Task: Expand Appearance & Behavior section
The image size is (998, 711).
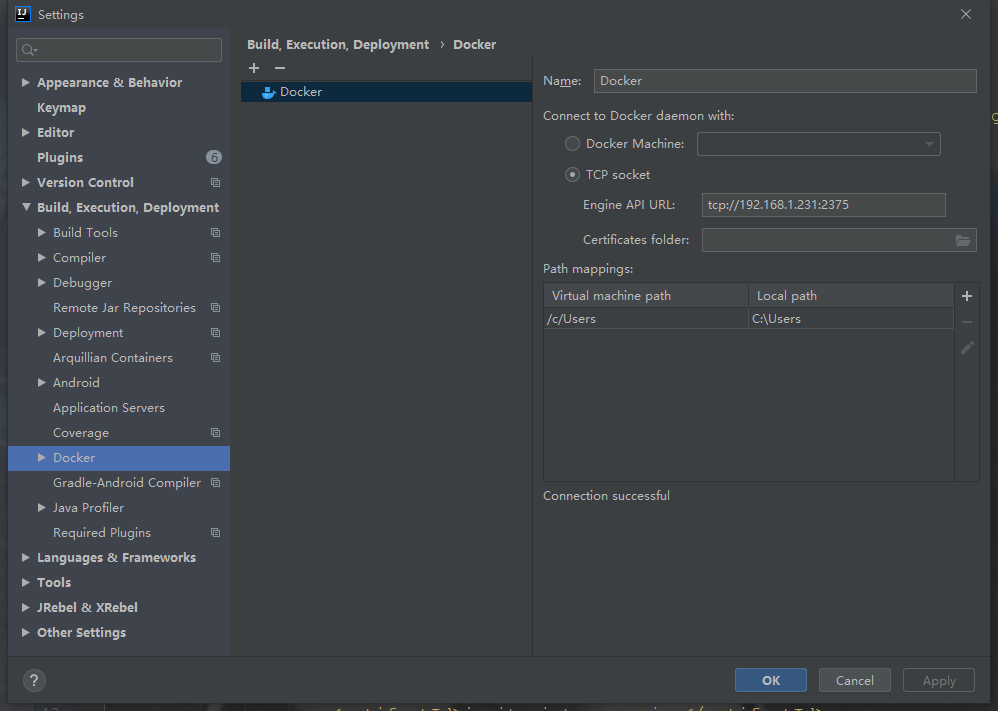Action: pos(25,82)
